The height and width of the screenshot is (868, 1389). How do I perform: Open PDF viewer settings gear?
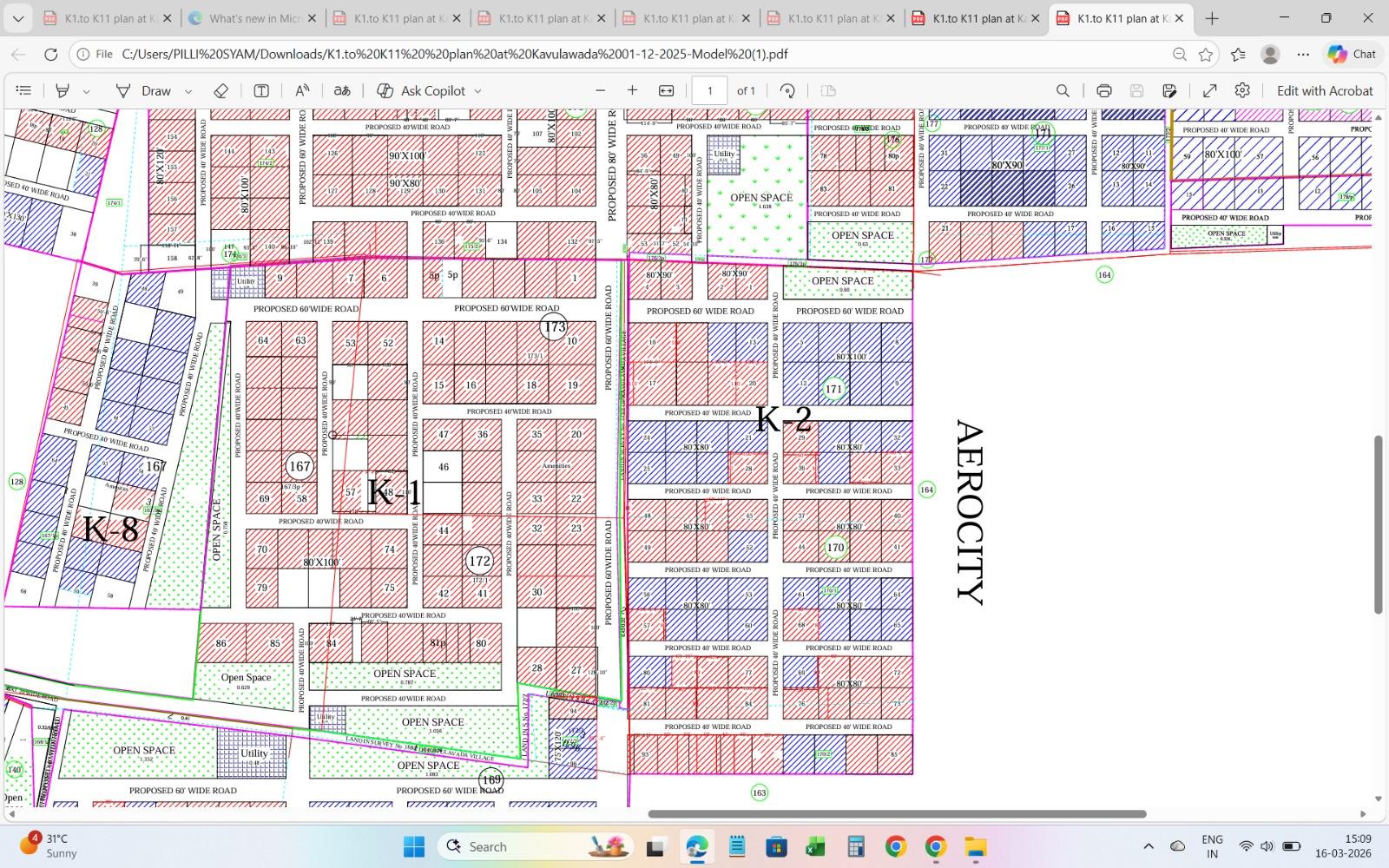(1242, 90)
